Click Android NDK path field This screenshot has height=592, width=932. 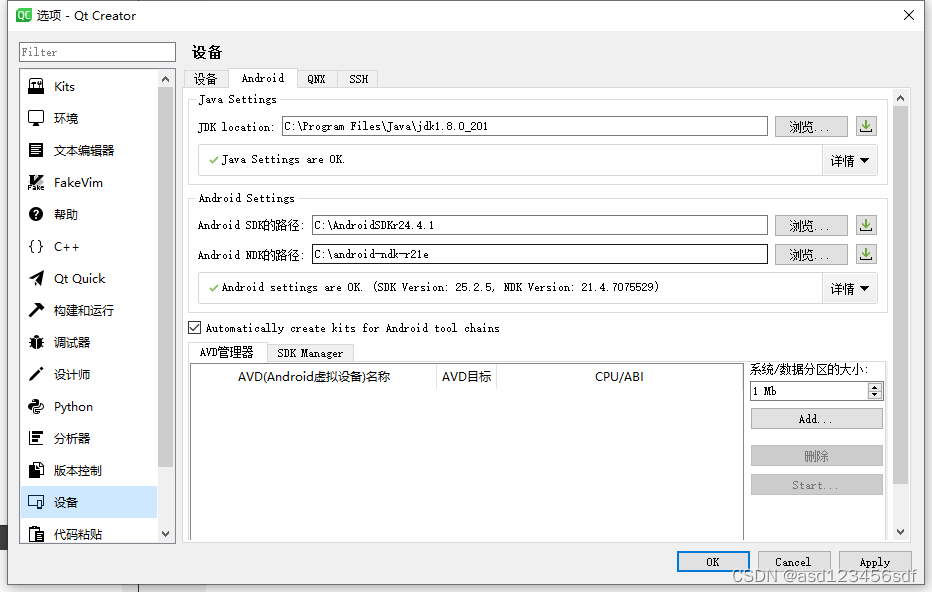coord(540,254)
